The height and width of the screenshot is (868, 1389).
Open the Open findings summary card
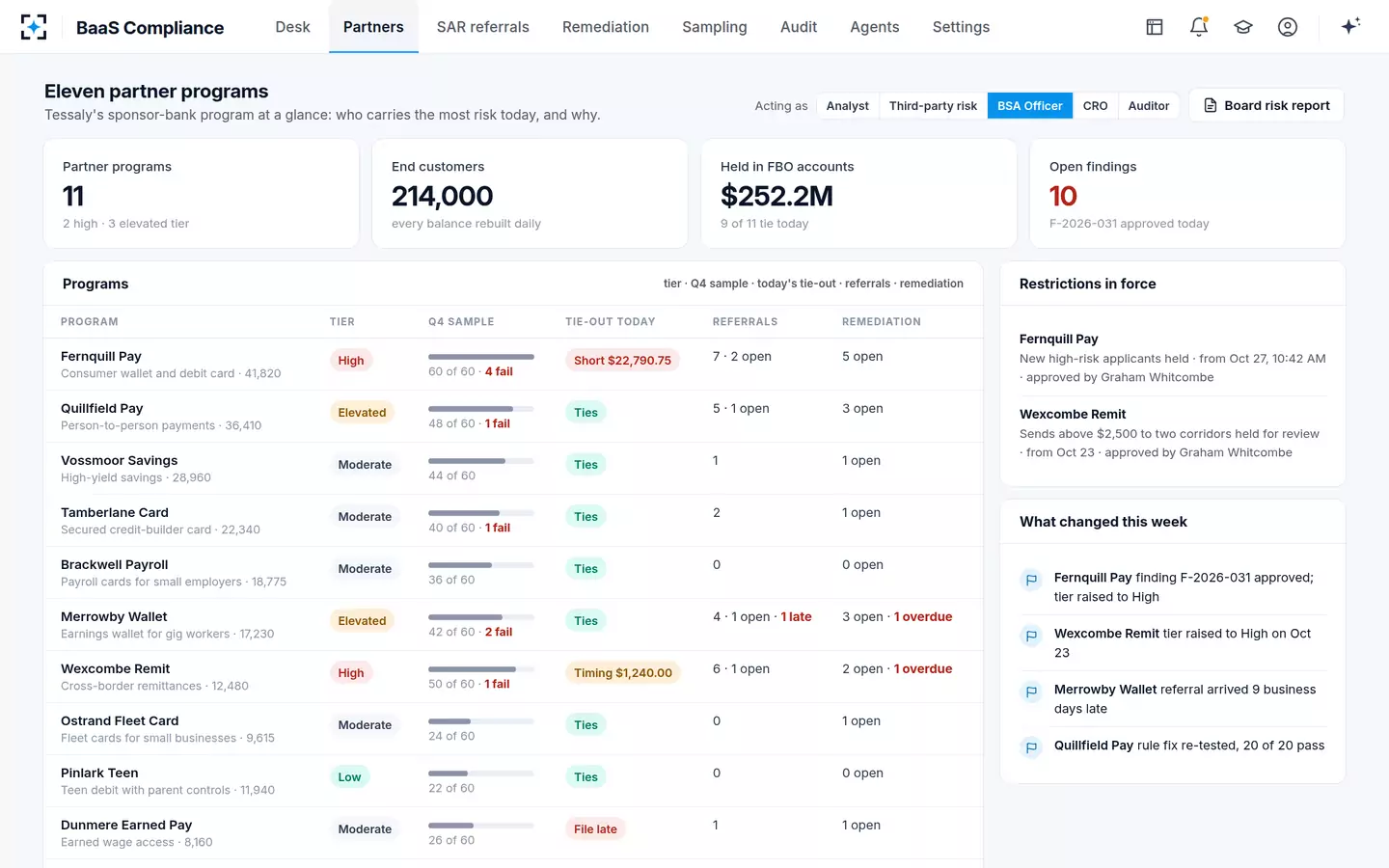pyautogui.click(x=1187, y=194)
